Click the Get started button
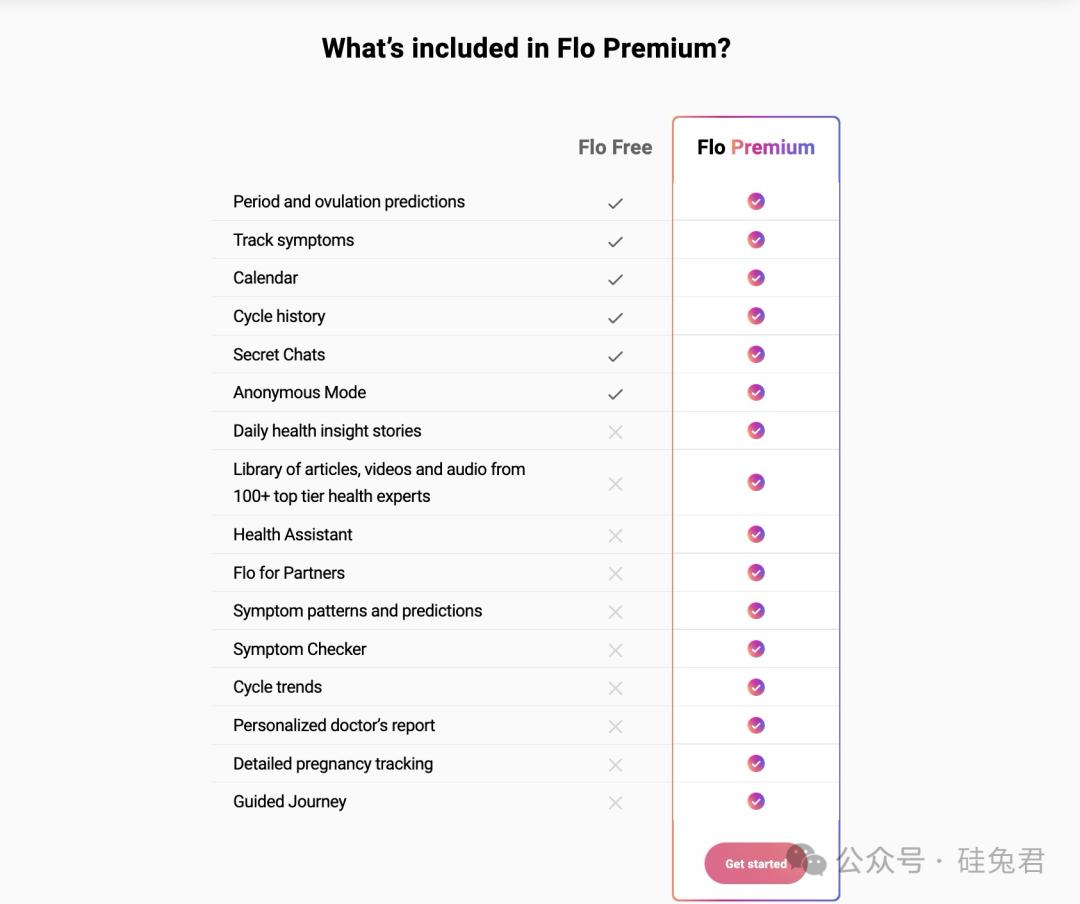 [x=755, y=863]
